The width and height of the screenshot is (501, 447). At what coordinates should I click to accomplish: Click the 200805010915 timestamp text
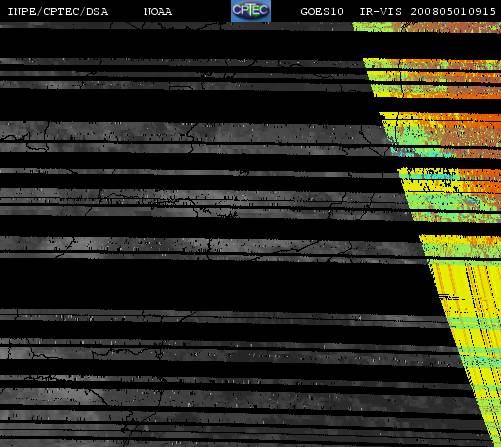coord(453,12)
